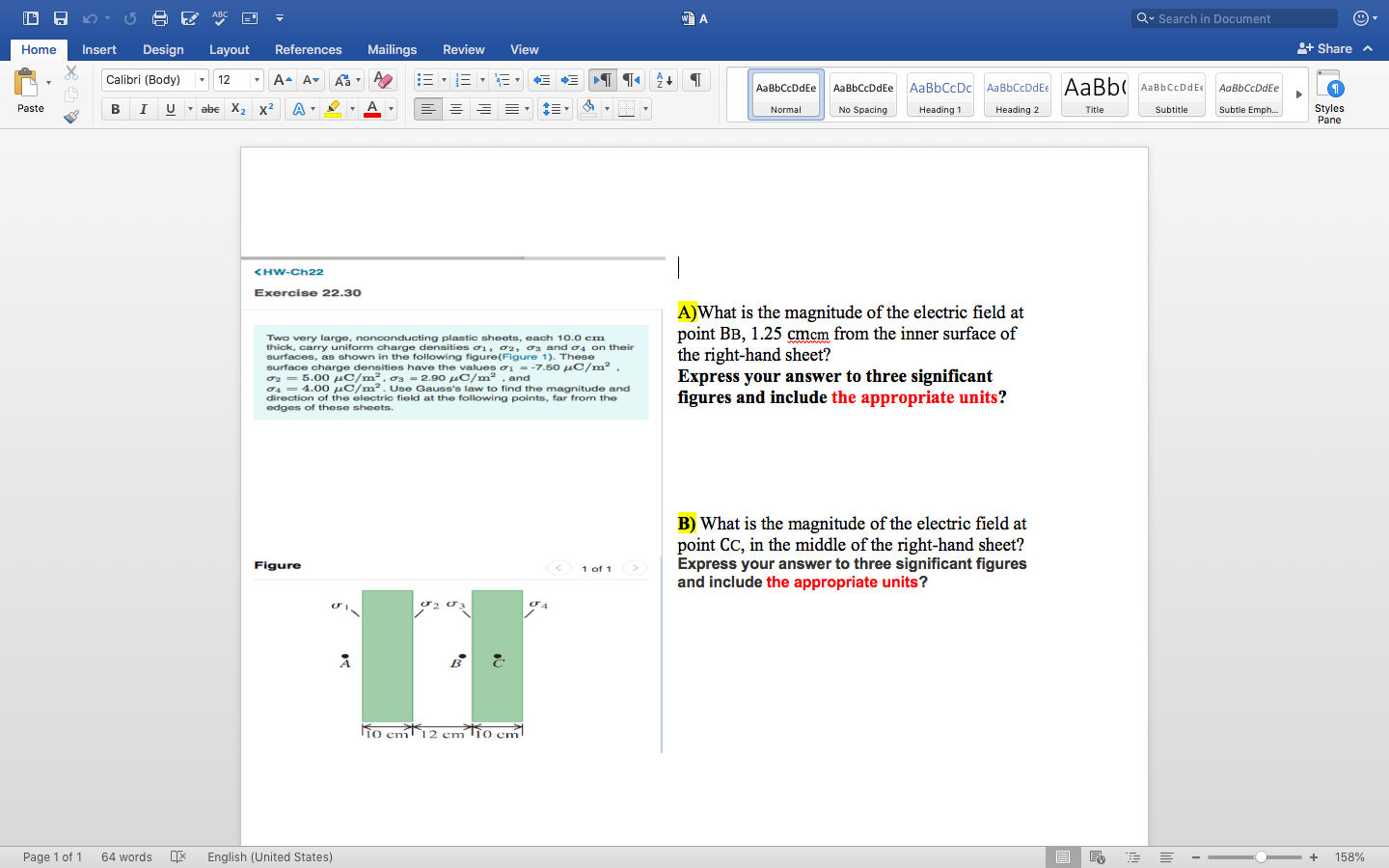Apply superscript formatting

coord(266,109)
